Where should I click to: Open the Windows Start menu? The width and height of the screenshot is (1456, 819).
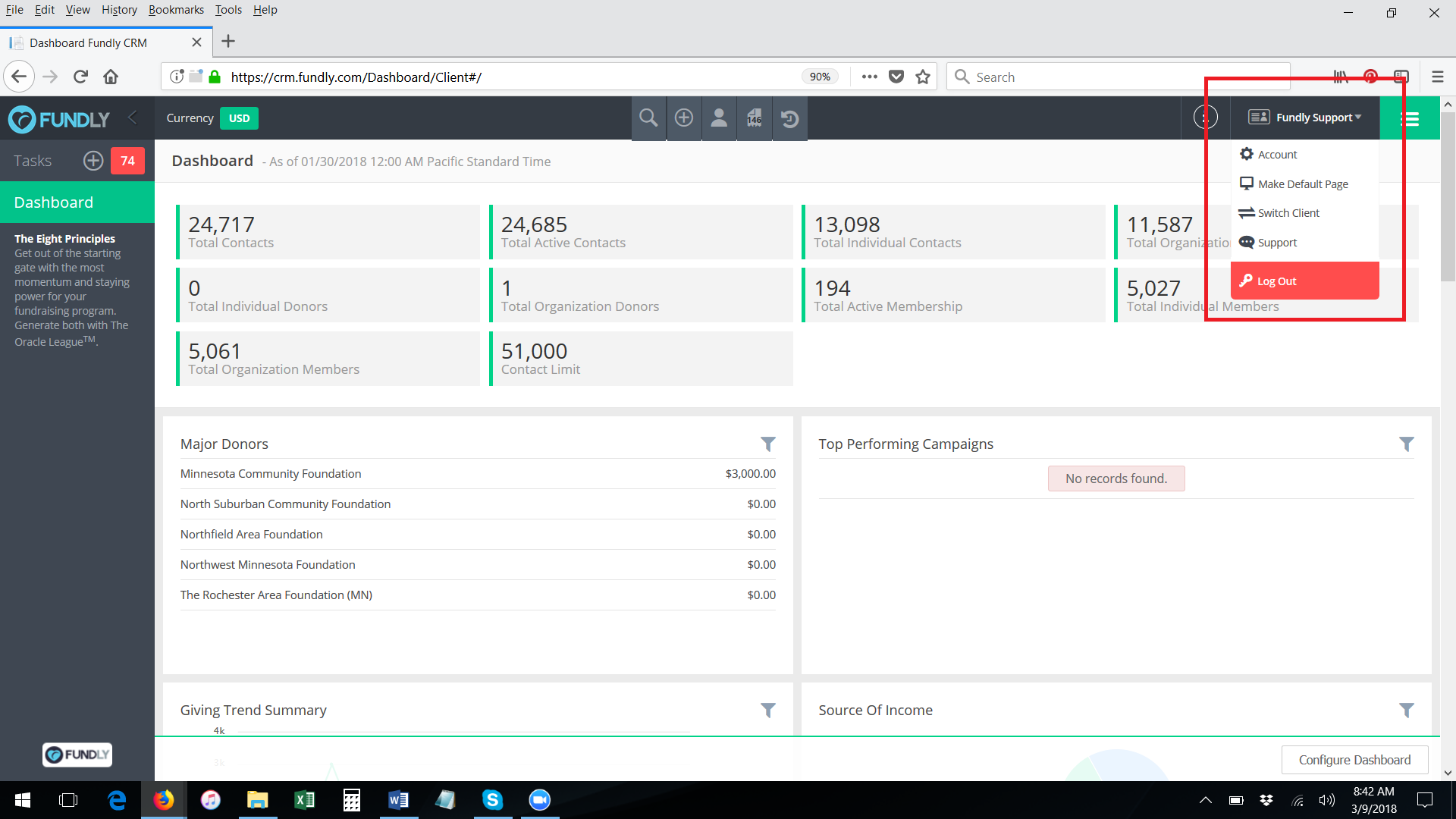coord(23,800)
